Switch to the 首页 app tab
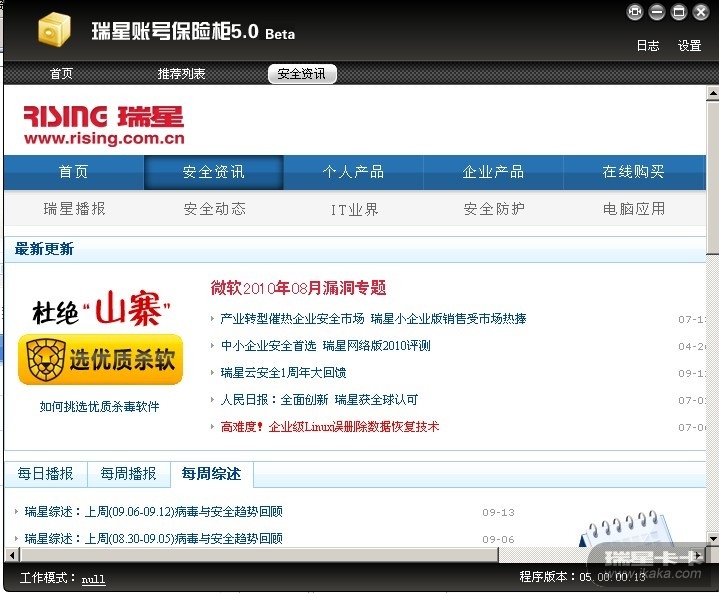719x593 pixels. click(x=61, y=73)
